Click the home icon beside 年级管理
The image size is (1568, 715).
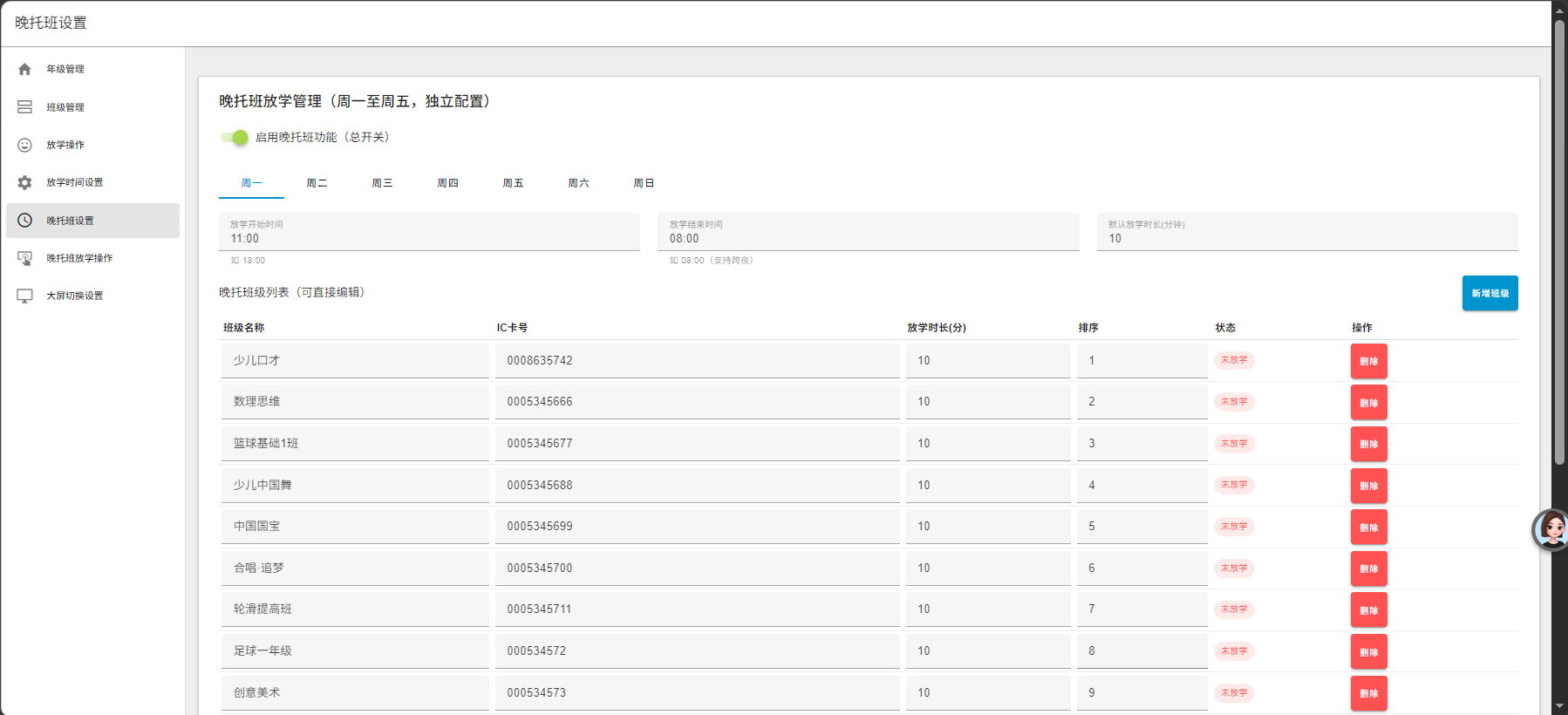(24, 70)
